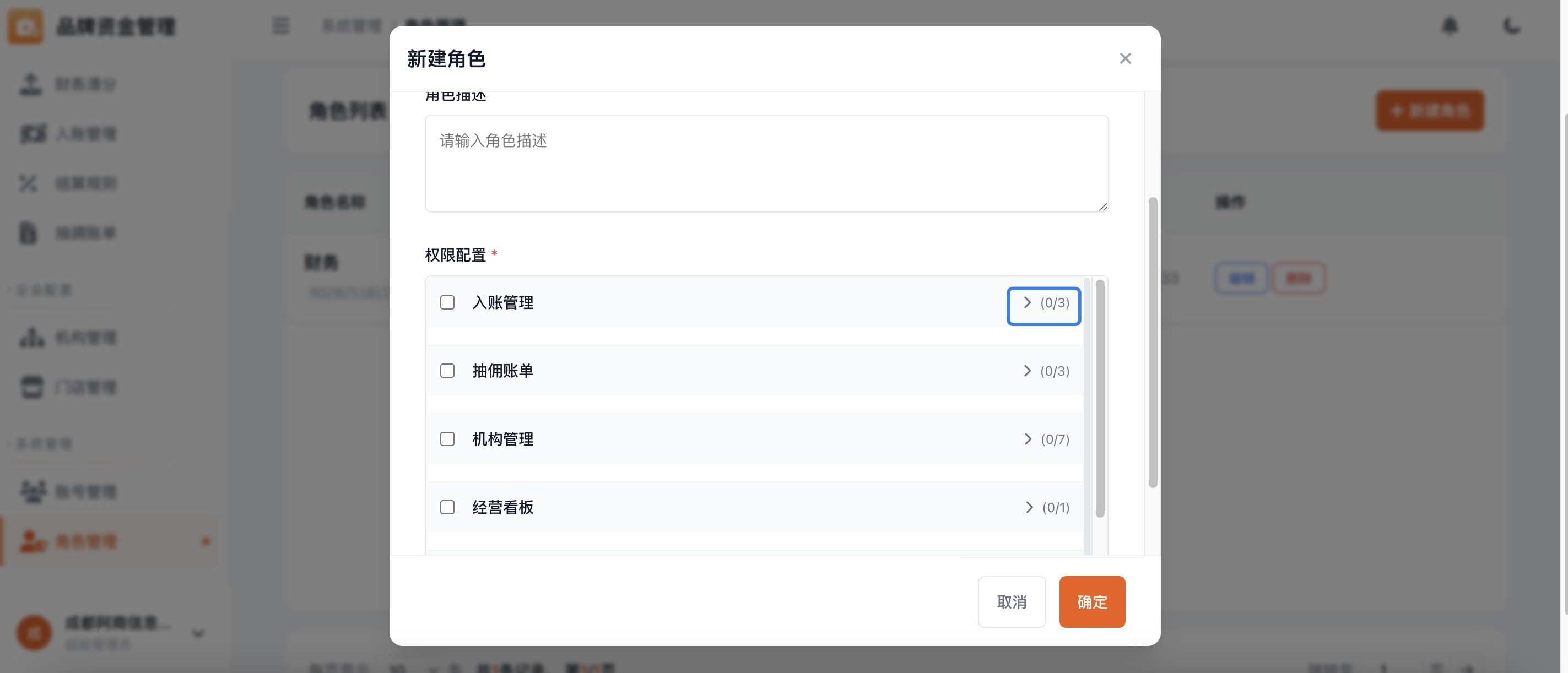Tick the 经营看板 permission checkbox
The image size is (1568, 673).
click(x=447, y=507)
